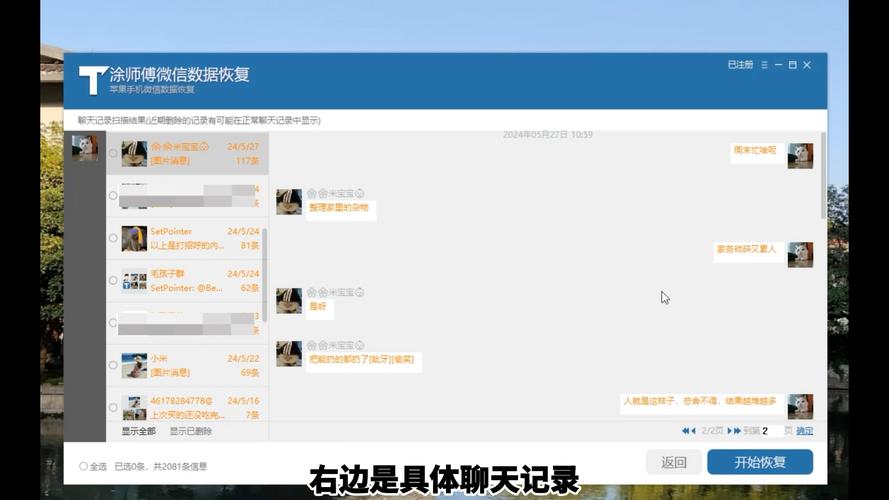Click sender avatar beside 把能扔的都扔了 message
This screenshot has width=889, height=500.
click(289, 354)
